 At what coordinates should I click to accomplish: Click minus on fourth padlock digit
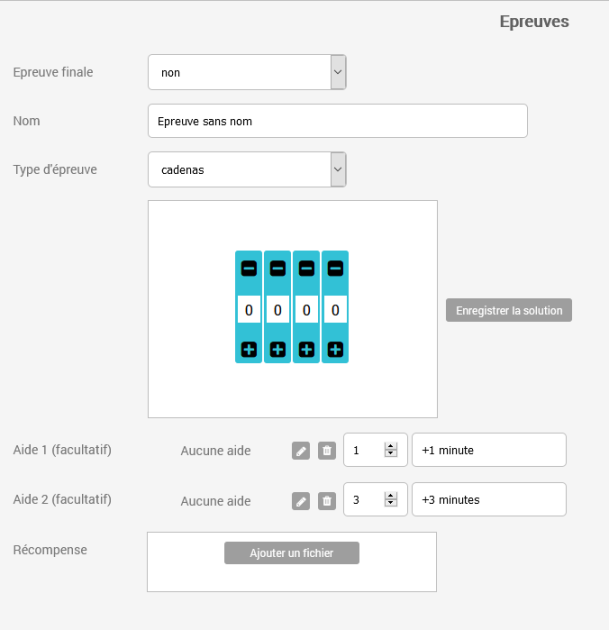click(336, 268)
